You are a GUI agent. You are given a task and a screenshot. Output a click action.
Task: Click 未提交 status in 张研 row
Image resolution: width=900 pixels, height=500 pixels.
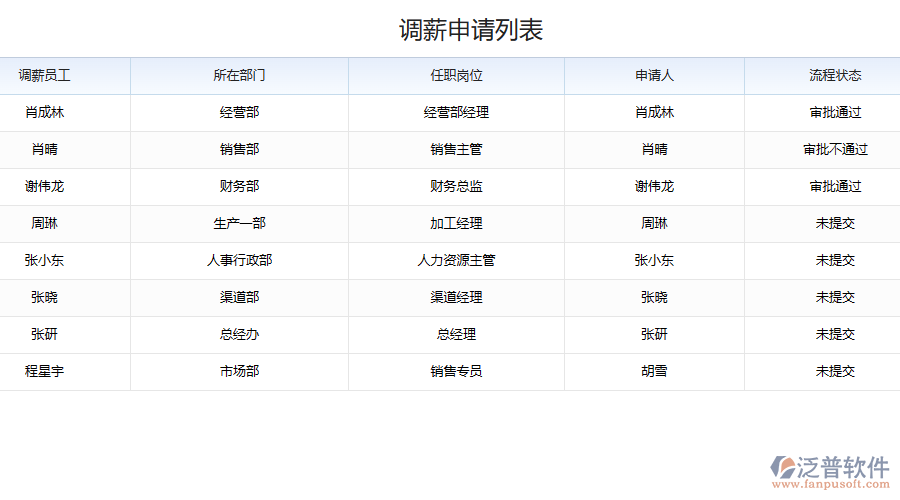coord(835,334)
